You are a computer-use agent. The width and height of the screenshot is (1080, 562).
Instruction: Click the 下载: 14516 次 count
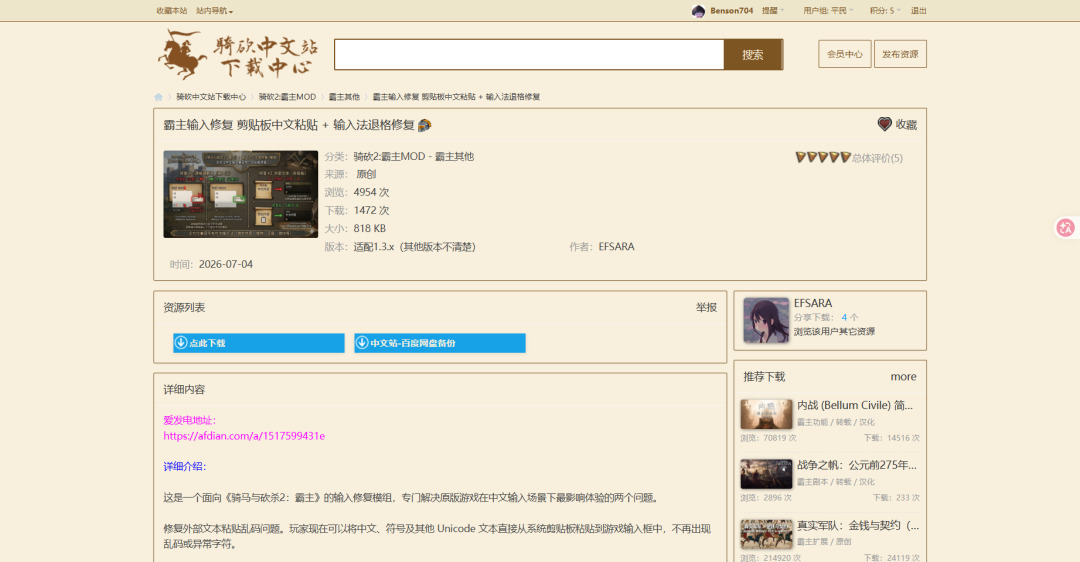tap(891, 438)
